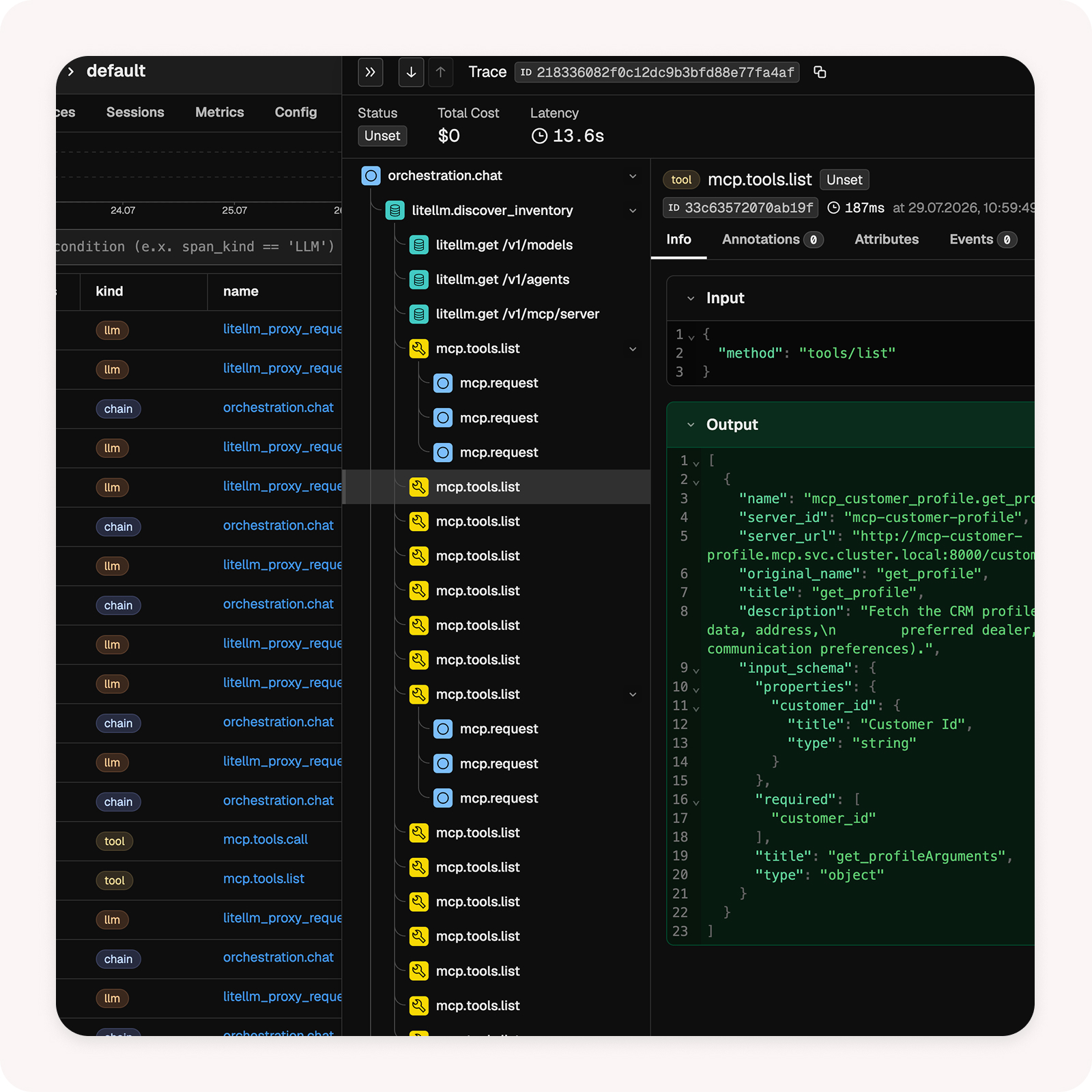Fold input_schema object at line 9
The image size is (1092, 1092).
695,670
